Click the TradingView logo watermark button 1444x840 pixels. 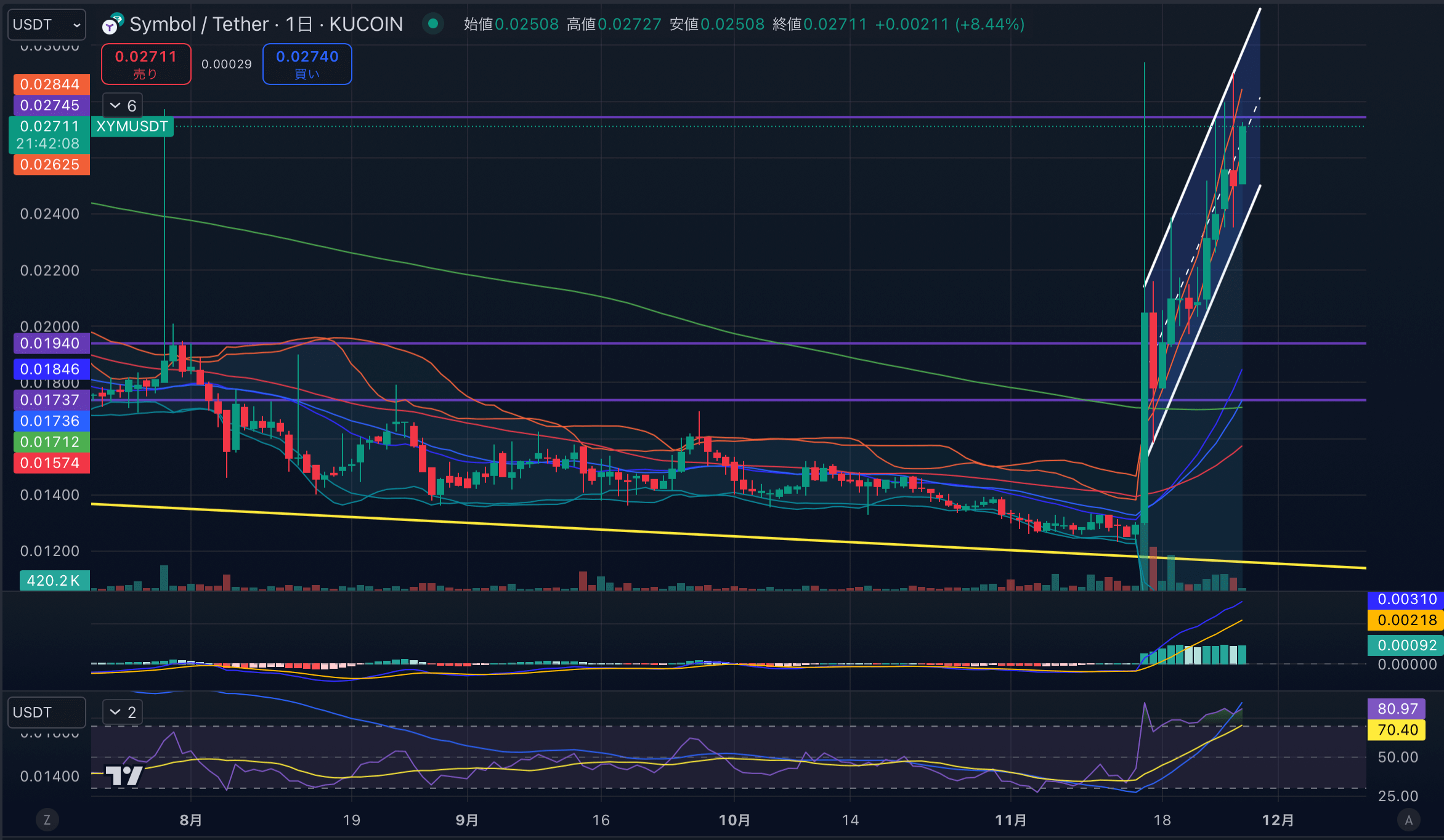point(125,775)
